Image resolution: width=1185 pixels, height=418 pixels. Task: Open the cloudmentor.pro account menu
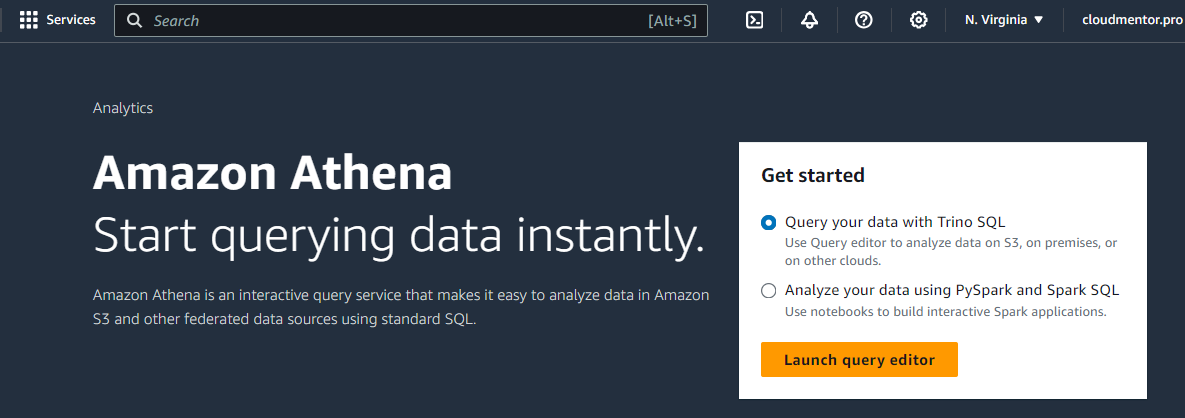pos(1132,20)
